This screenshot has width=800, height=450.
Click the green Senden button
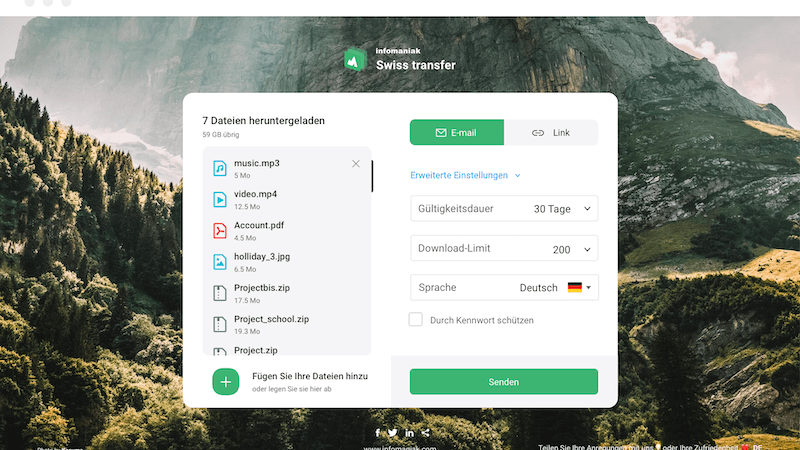504,382
